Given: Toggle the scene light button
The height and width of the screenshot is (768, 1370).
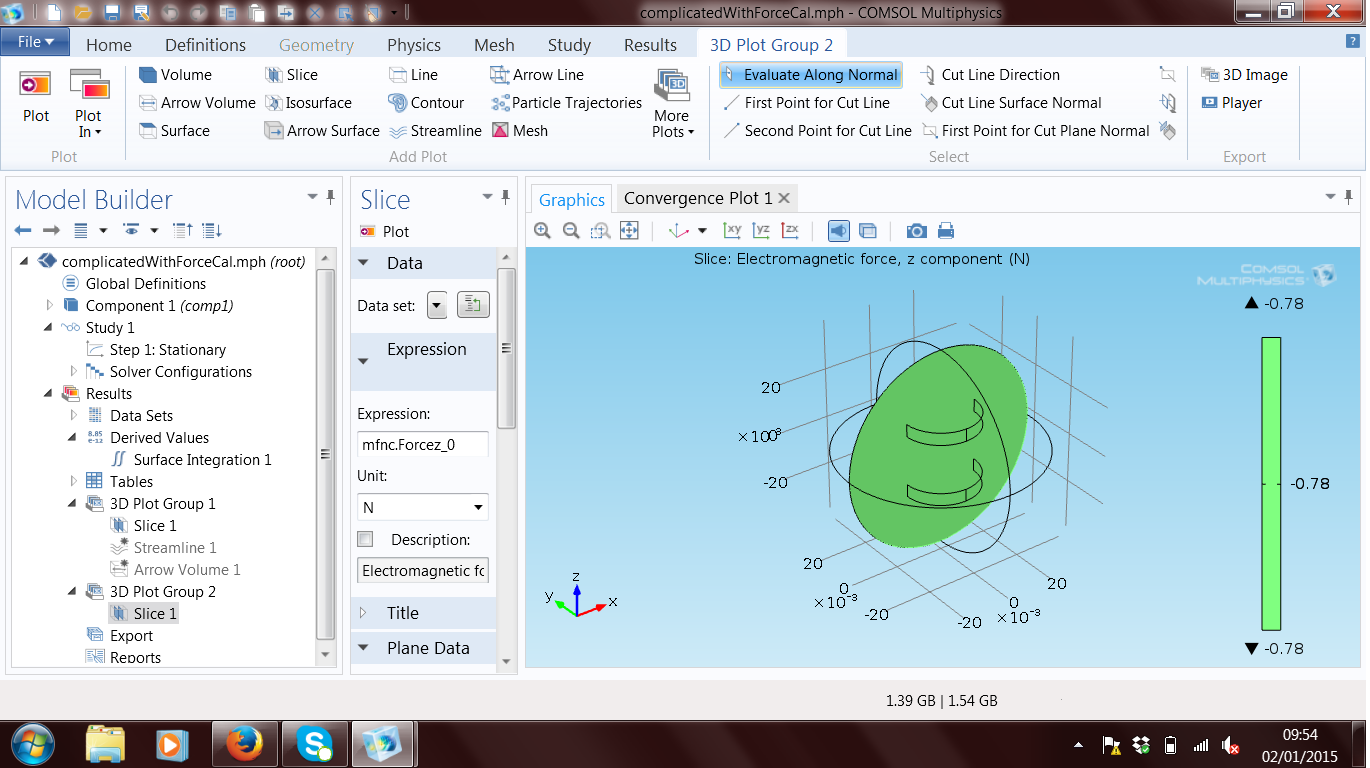Looking at the screenshot, I should click(x=839, y=231).
